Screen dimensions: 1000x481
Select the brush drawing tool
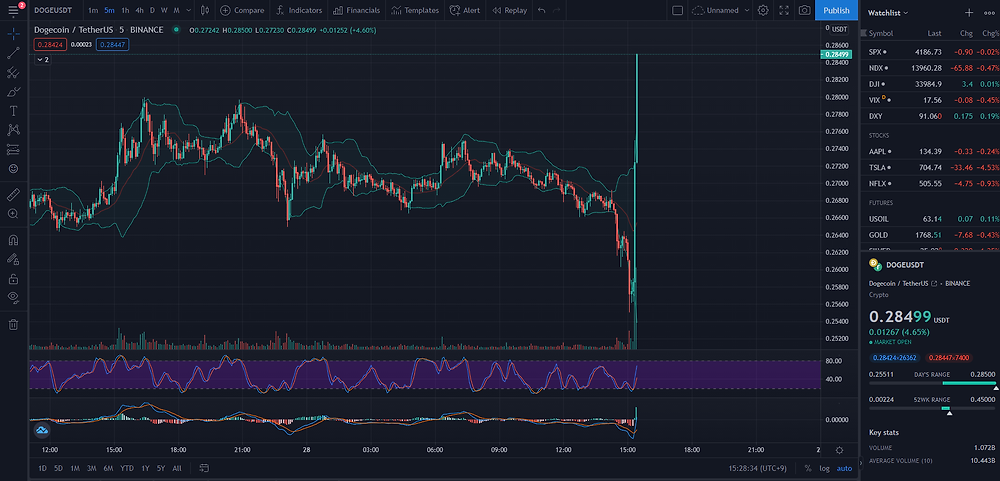(13, 92)
